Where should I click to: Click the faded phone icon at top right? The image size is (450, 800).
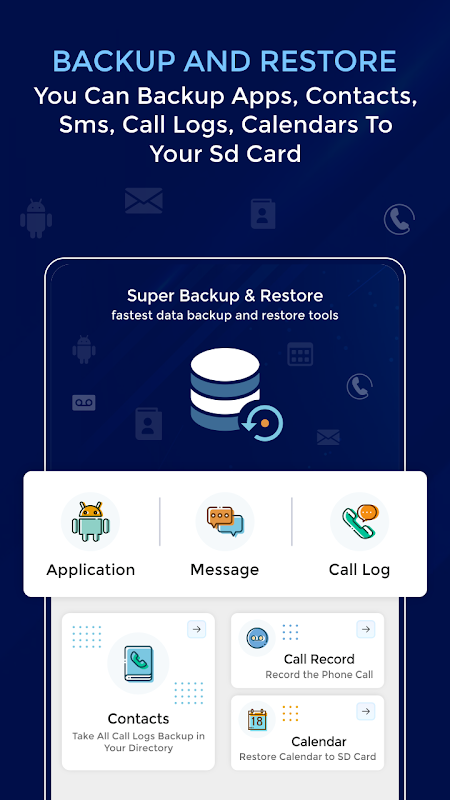[399, 219]
